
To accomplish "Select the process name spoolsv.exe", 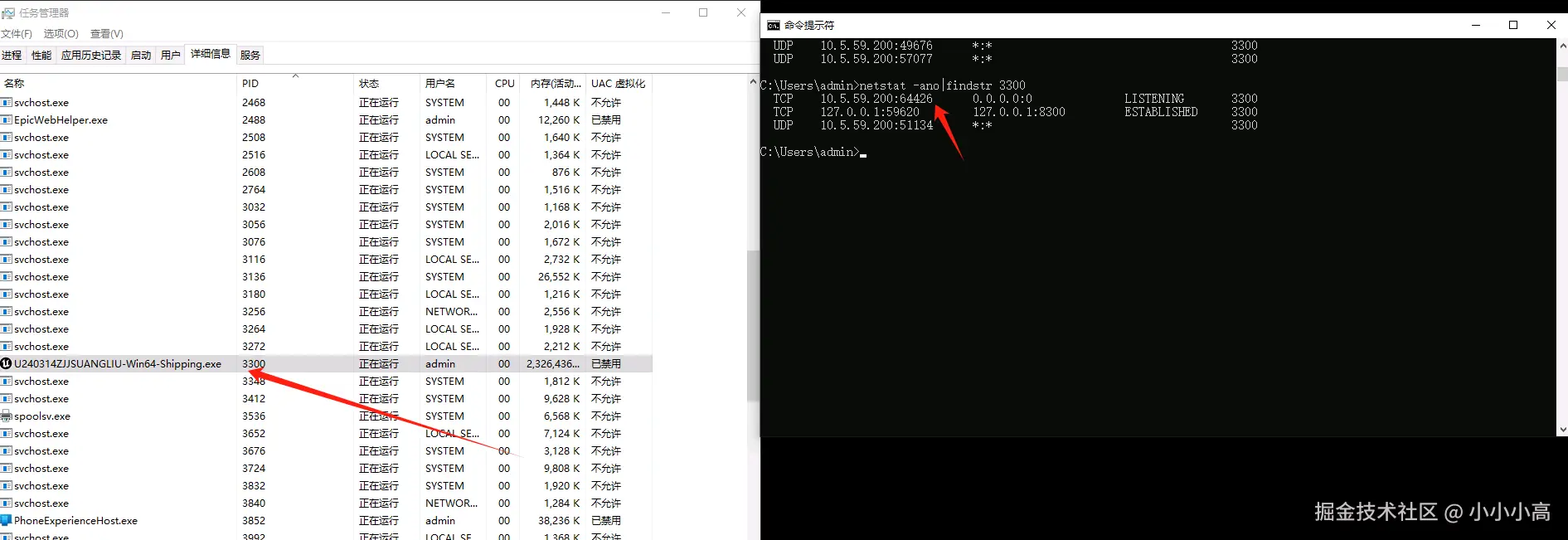I will (42, 416).
